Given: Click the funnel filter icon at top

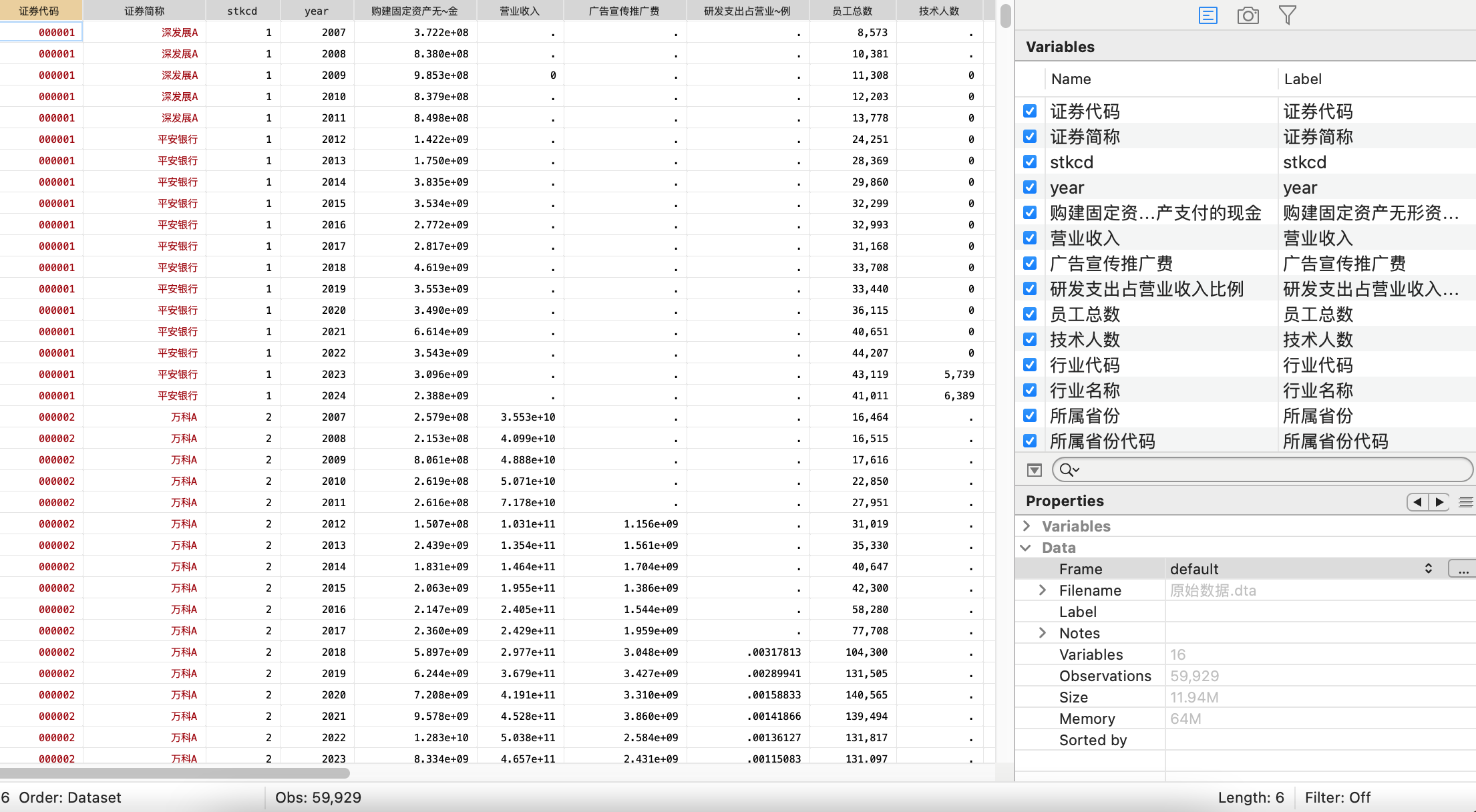Looking at the screenshot, I should point(1287,15).
